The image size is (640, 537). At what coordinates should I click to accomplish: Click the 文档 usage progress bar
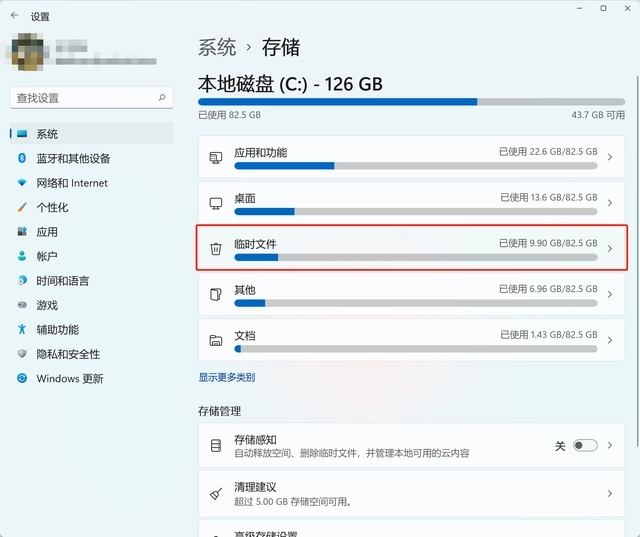(416, 349)
